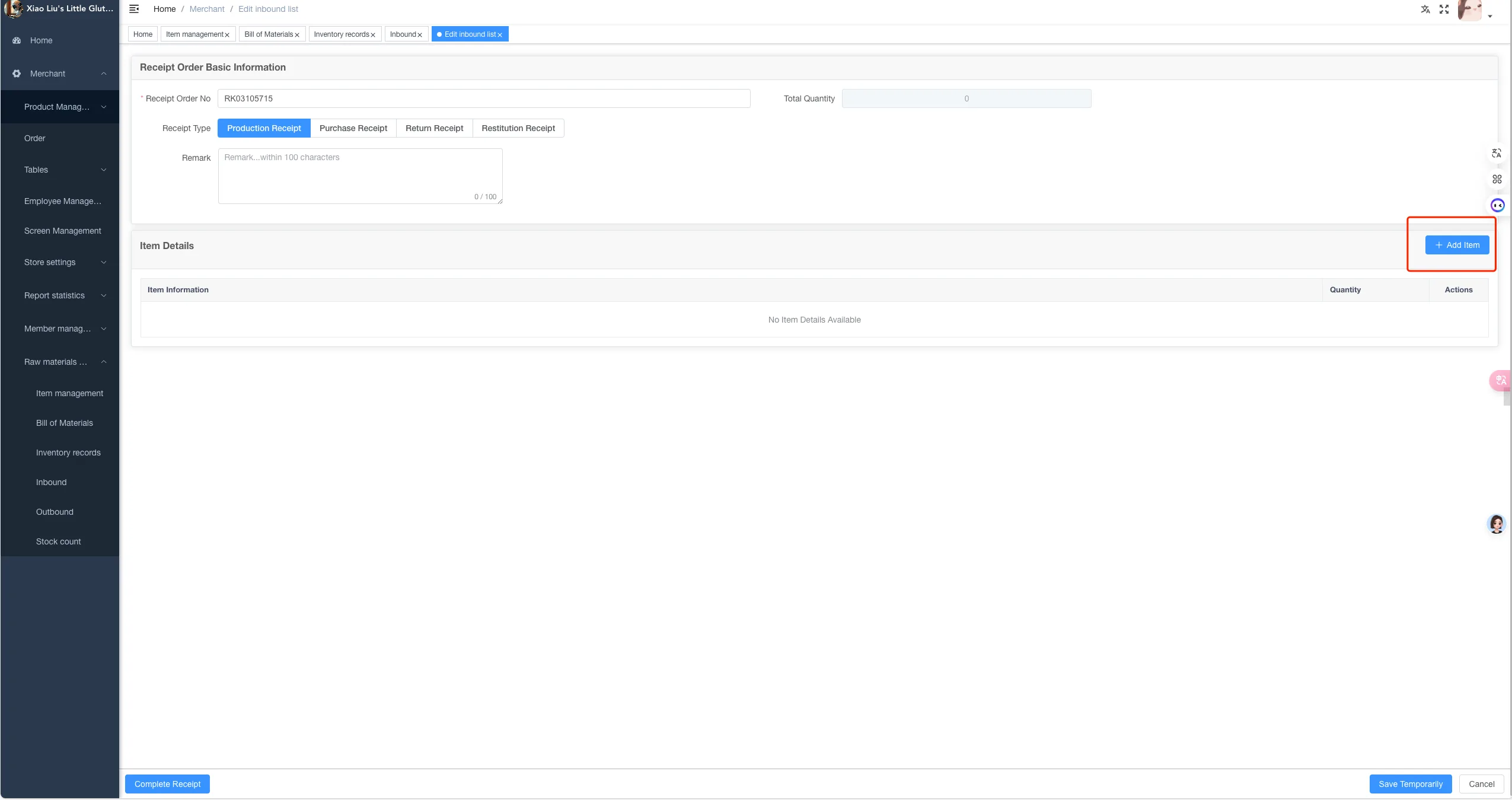Open Order in the sidebar
The width and height of the screenshot is (1512, 800).
(59, 138)
